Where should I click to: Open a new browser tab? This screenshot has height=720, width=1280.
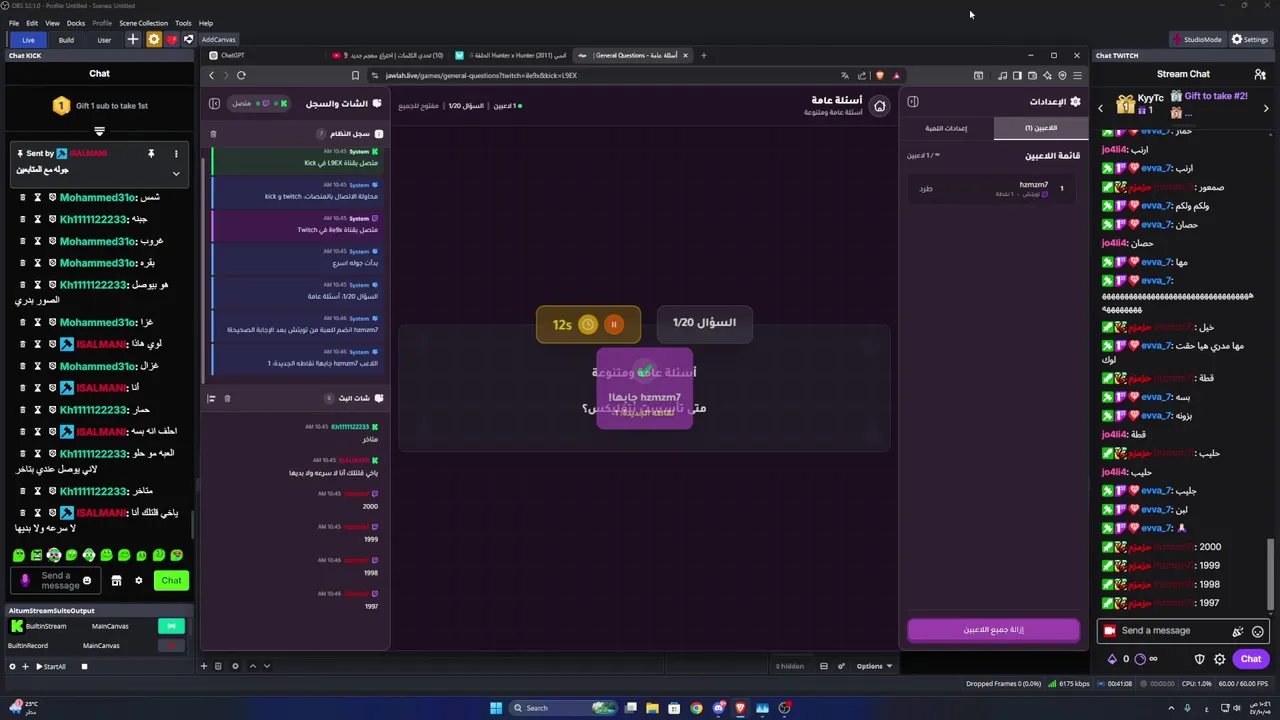click(703, 55)
